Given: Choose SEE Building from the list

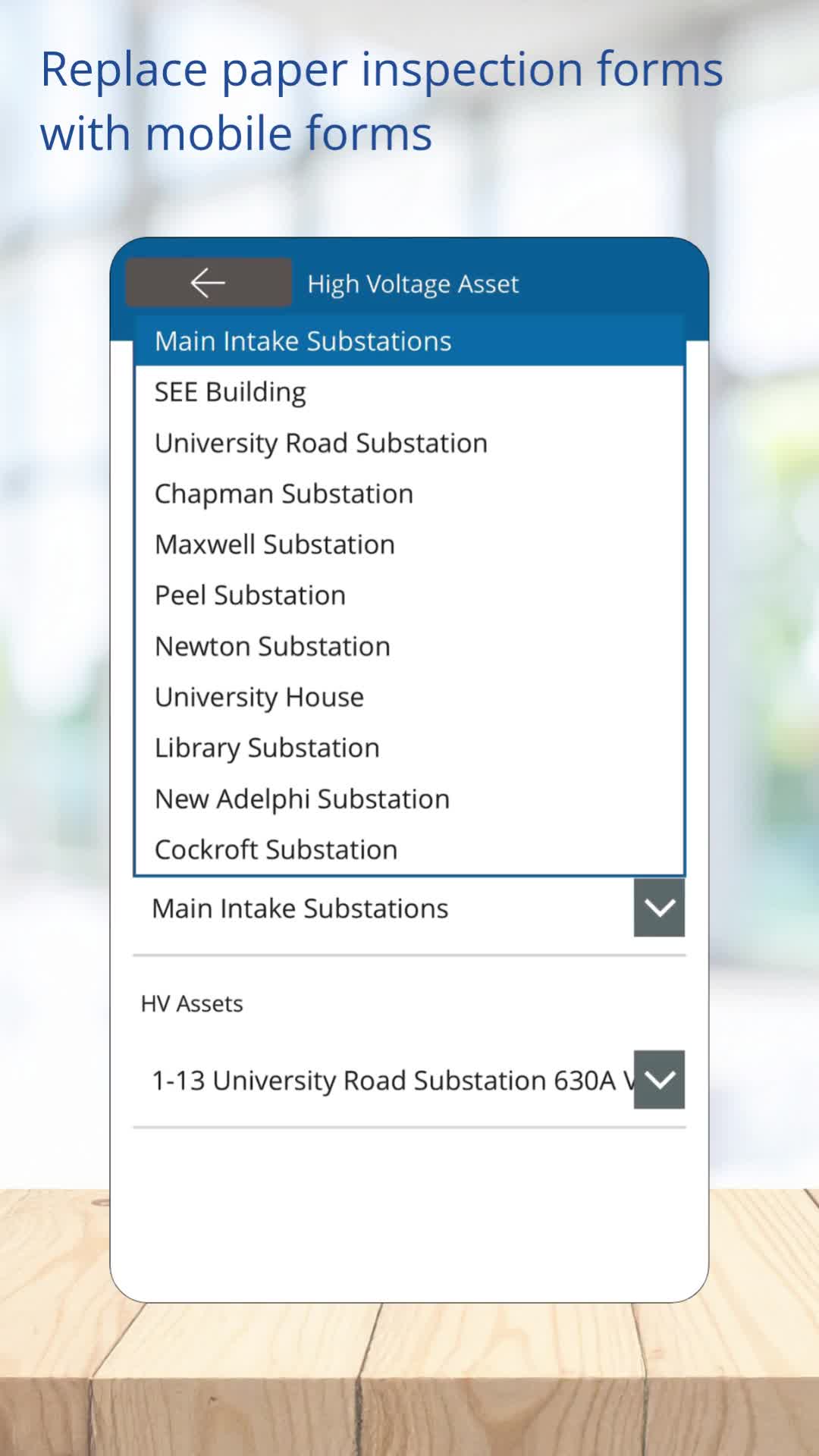Looking at the screenshot, I should tap(231, 392).
